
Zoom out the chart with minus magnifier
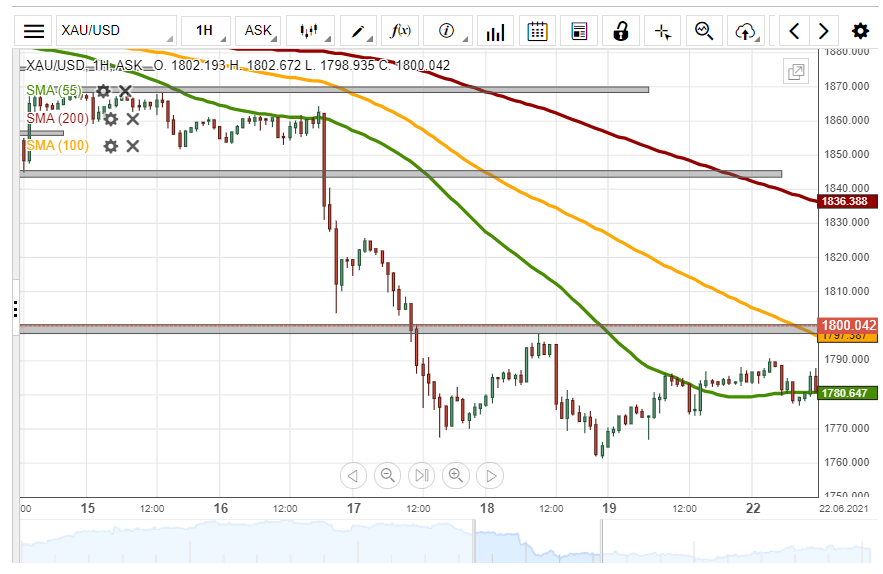tap(388, 476)
